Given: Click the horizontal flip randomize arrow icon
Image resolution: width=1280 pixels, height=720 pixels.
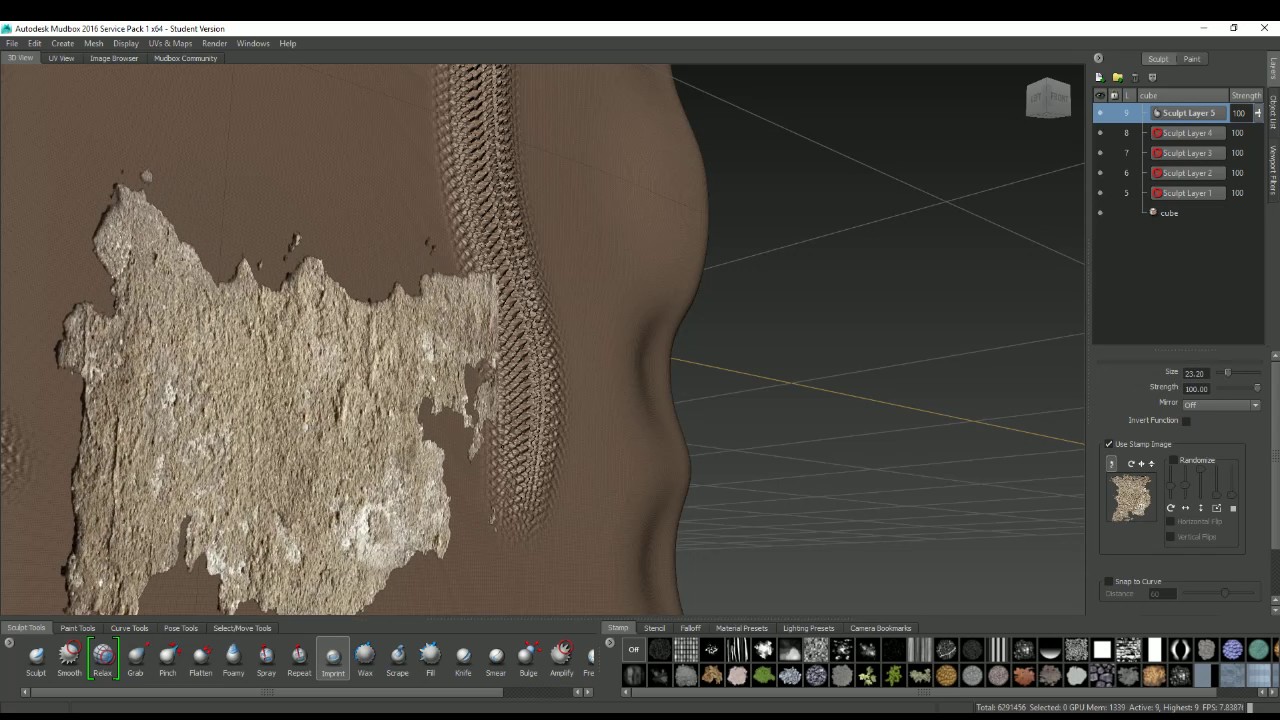Looking at the screenshot, I should tap(1185, 508).
